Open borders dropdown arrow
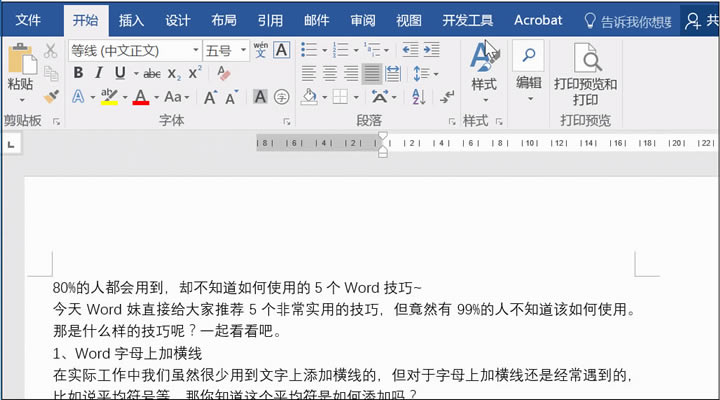The height and width of the screenshot is (400, 720). coord(356,97)
